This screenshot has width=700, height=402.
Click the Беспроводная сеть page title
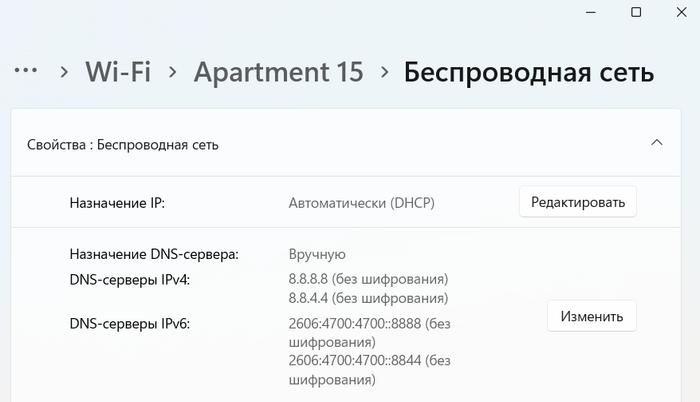click(529, 72)
